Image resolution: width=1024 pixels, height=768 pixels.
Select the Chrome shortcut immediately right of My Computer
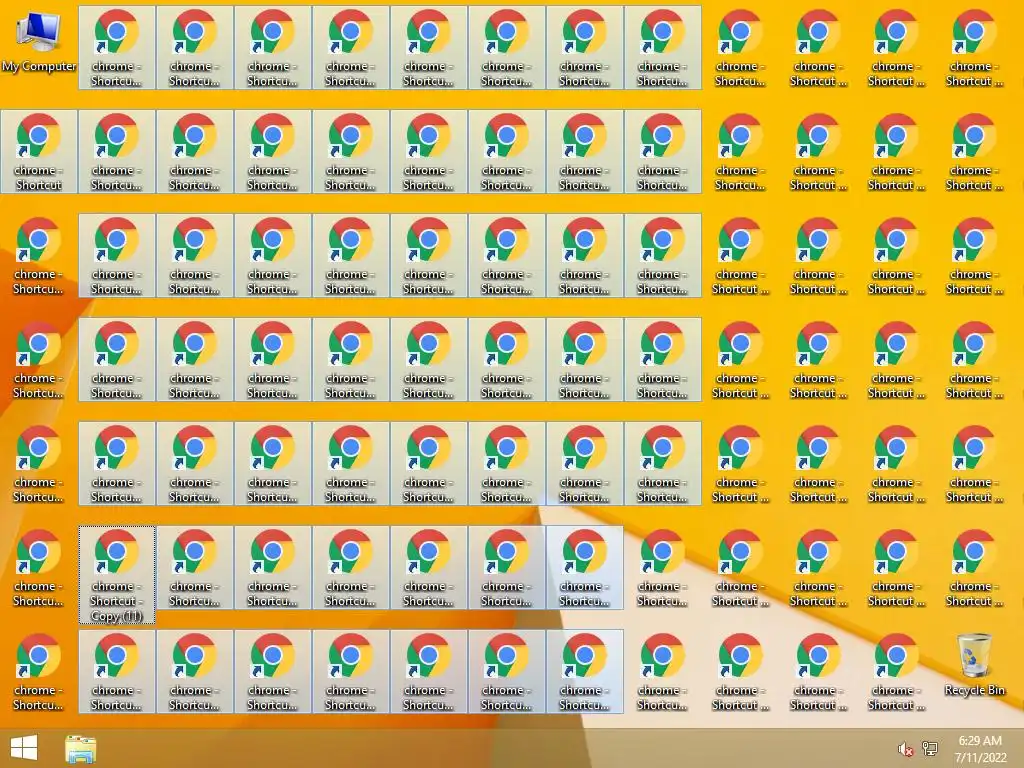pos(117,48)
